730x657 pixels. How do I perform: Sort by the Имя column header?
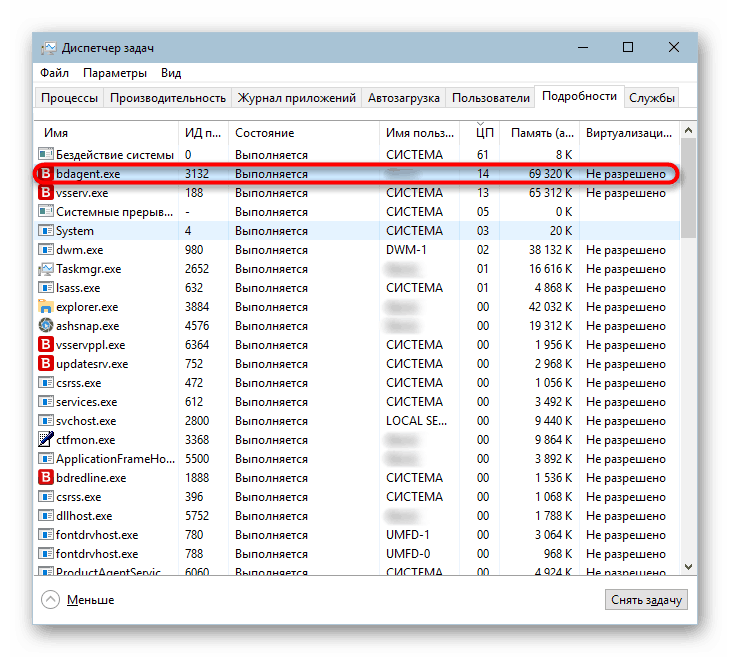click(x=106, y=133)
